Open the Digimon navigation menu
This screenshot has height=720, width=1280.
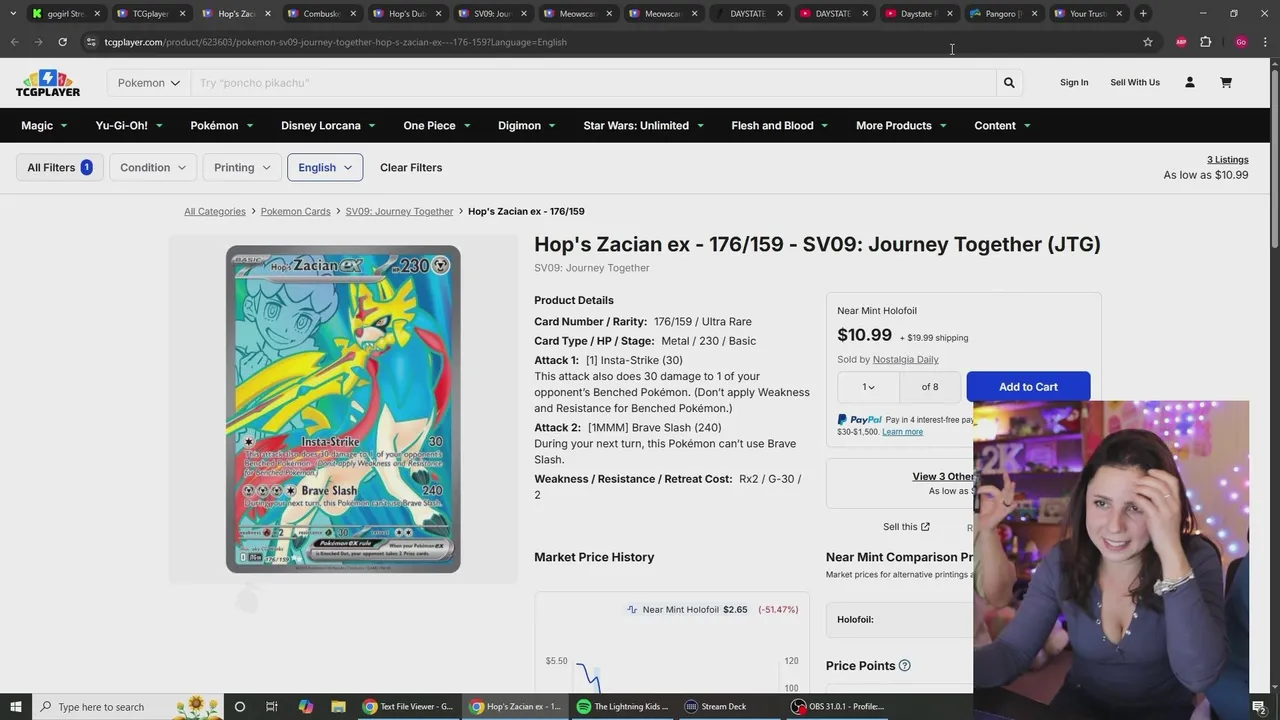pos(527,125)
